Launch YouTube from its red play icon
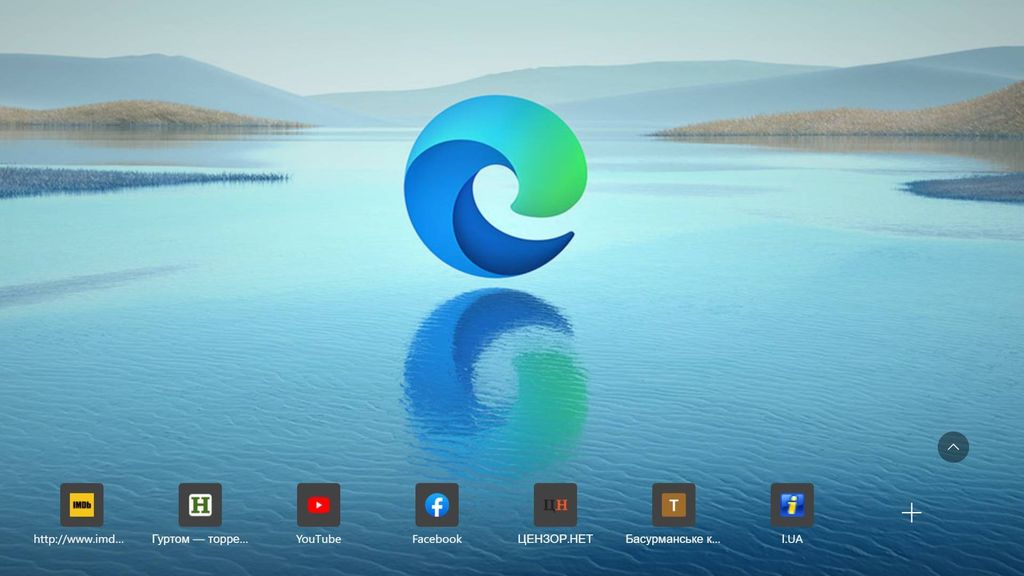This screenshot has width=1024, height=576. tap(319, 506)
